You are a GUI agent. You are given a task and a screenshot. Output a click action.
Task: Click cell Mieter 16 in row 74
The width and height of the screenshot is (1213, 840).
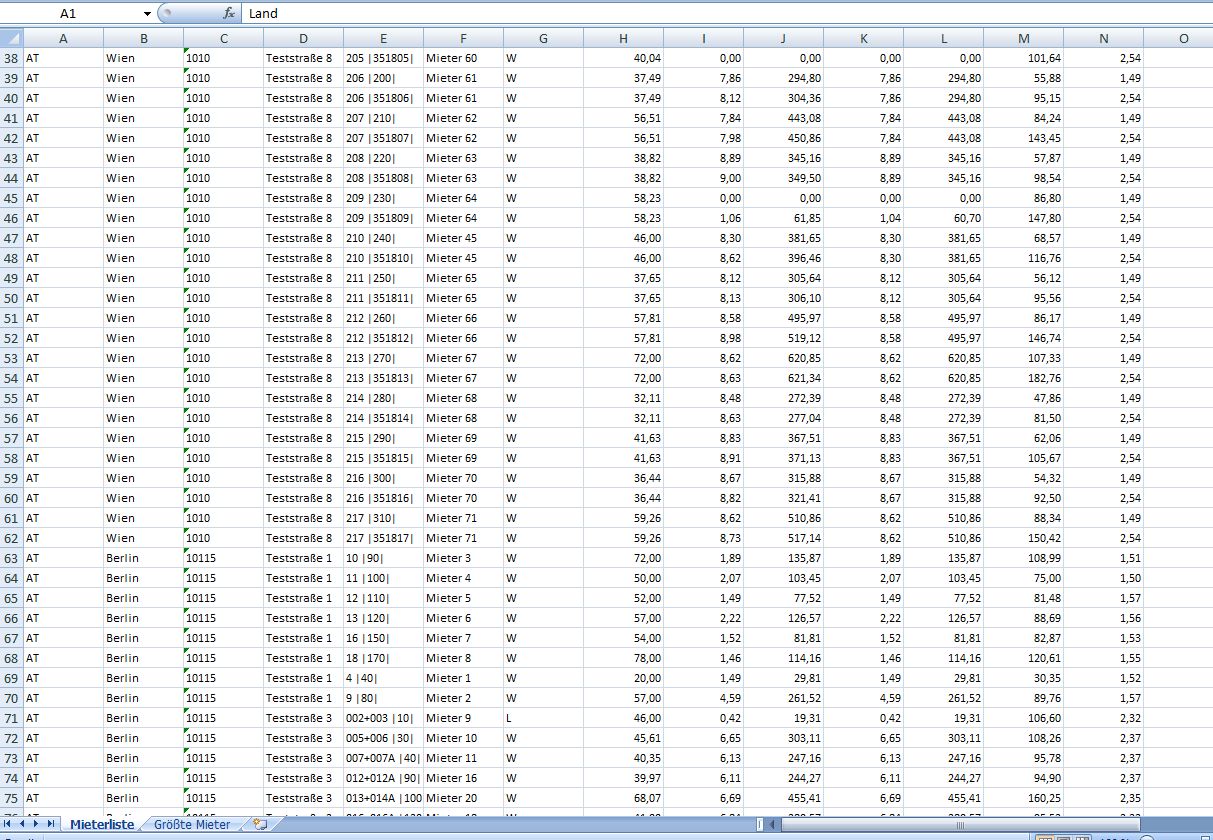click(463, 778)
